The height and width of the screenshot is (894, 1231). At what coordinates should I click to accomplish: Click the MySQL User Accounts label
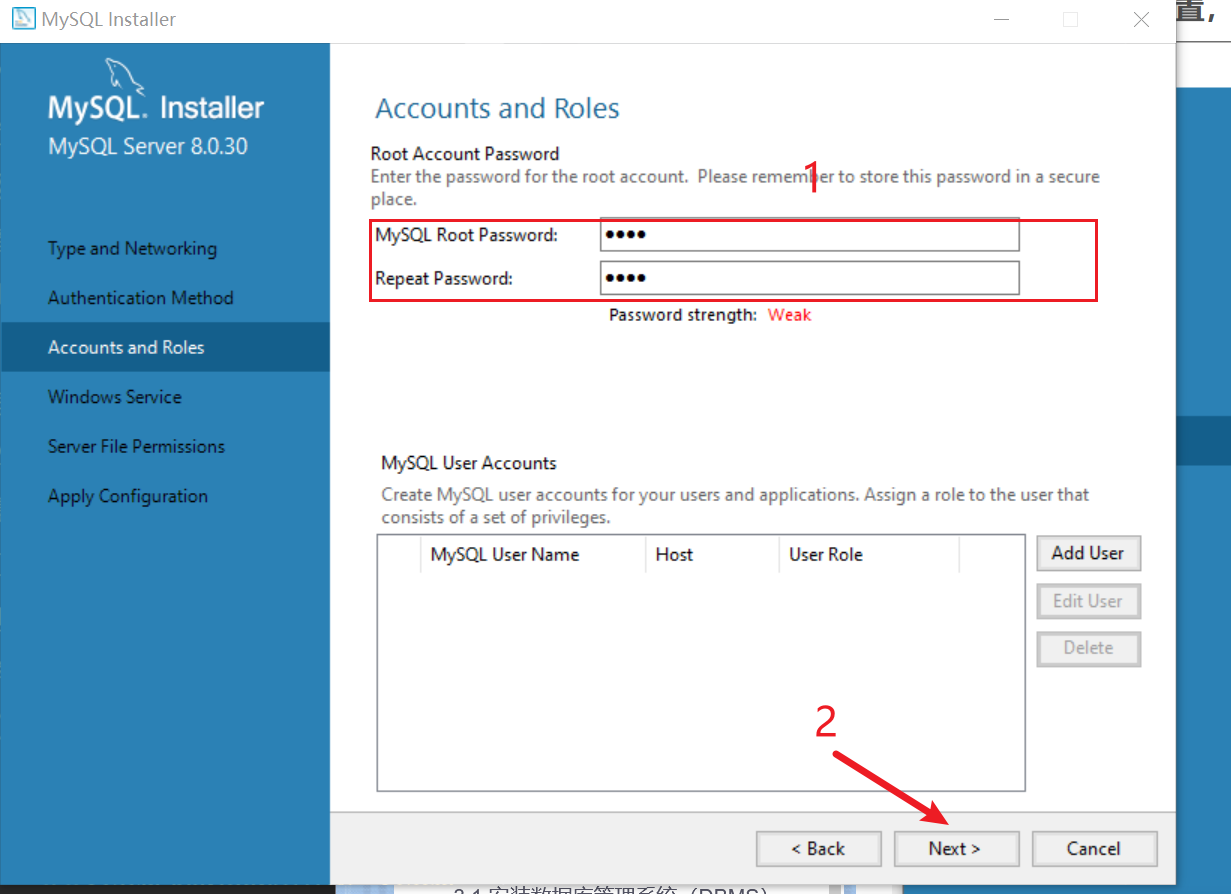(x=469, y=464)
